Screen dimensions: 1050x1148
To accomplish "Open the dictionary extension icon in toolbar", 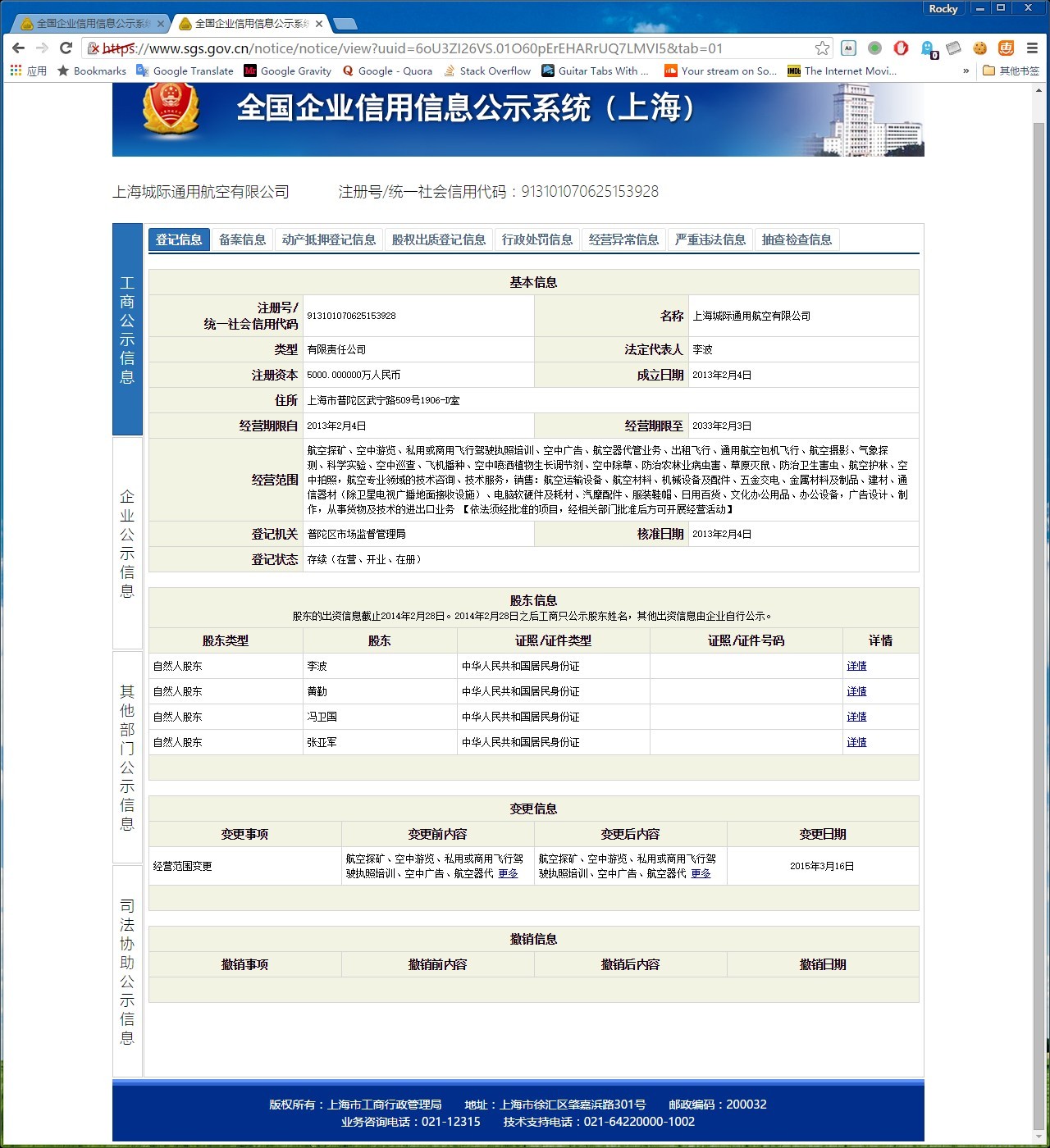I will [x=848, y=48].
